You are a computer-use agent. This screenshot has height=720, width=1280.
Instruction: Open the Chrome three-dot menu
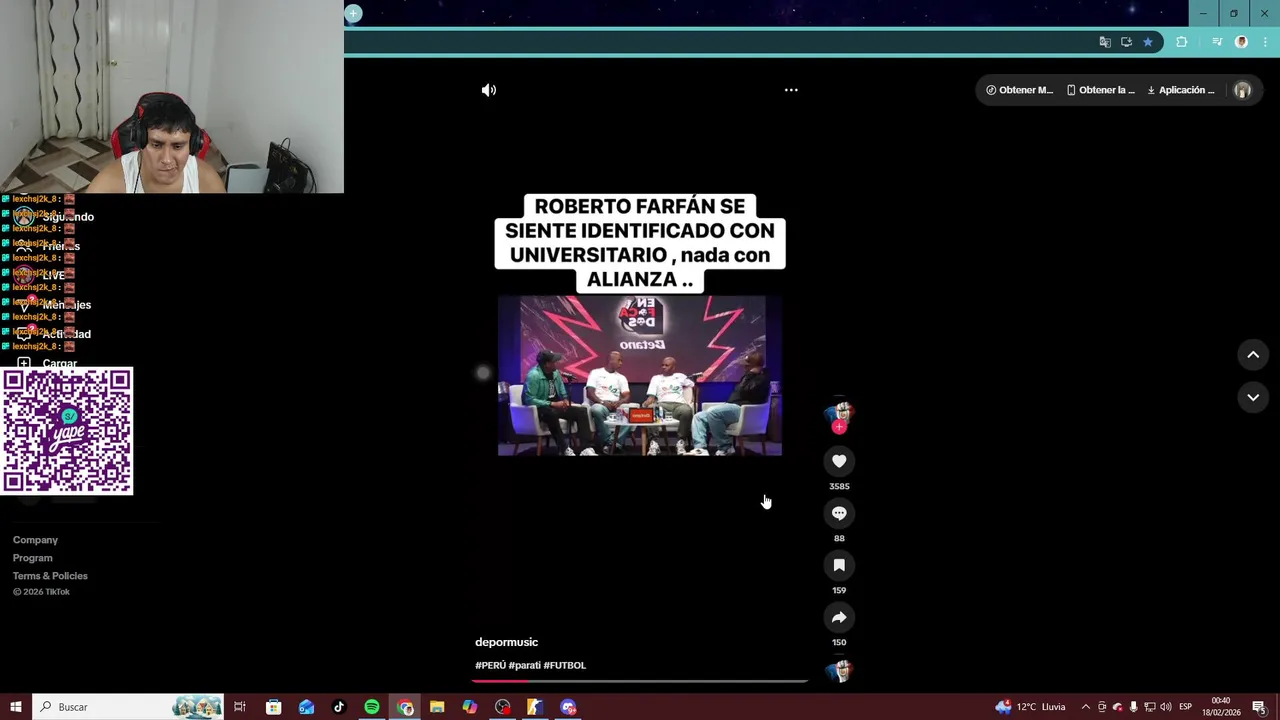click(x=1264, y=42)
